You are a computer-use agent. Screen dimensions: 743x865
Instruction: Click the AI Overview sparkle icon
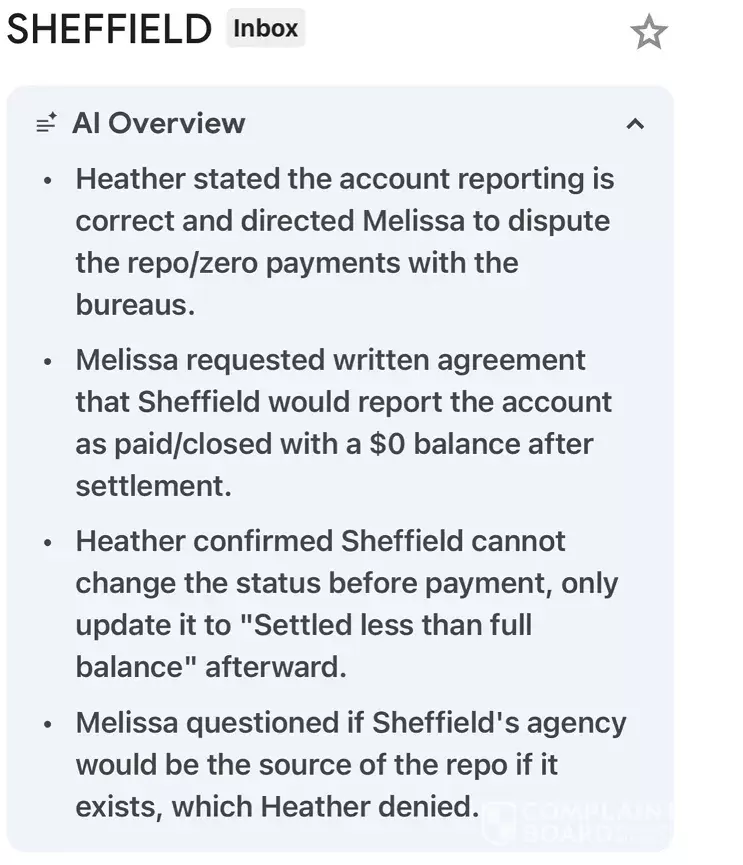click(46, 124)
